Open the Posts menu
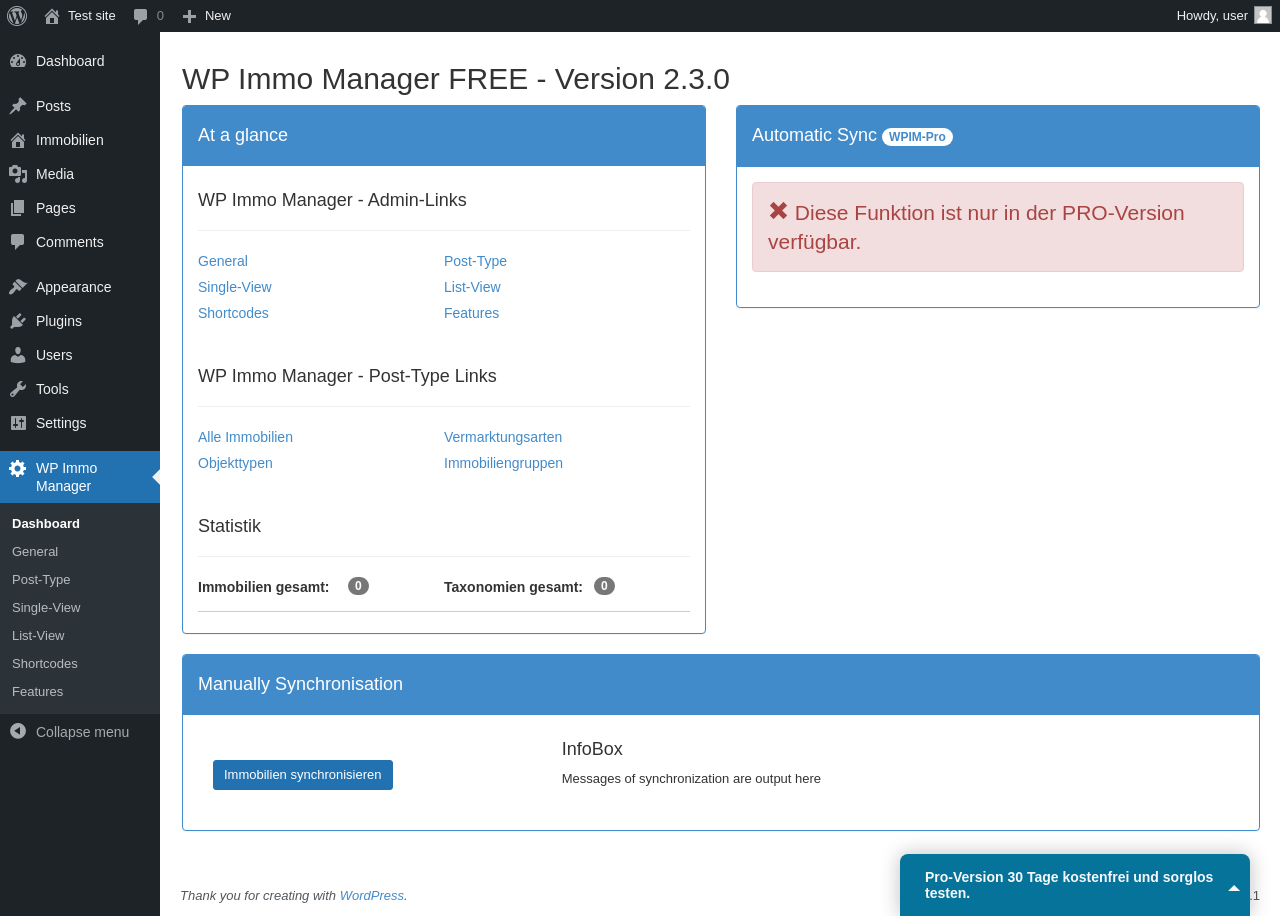 (80, 106)
